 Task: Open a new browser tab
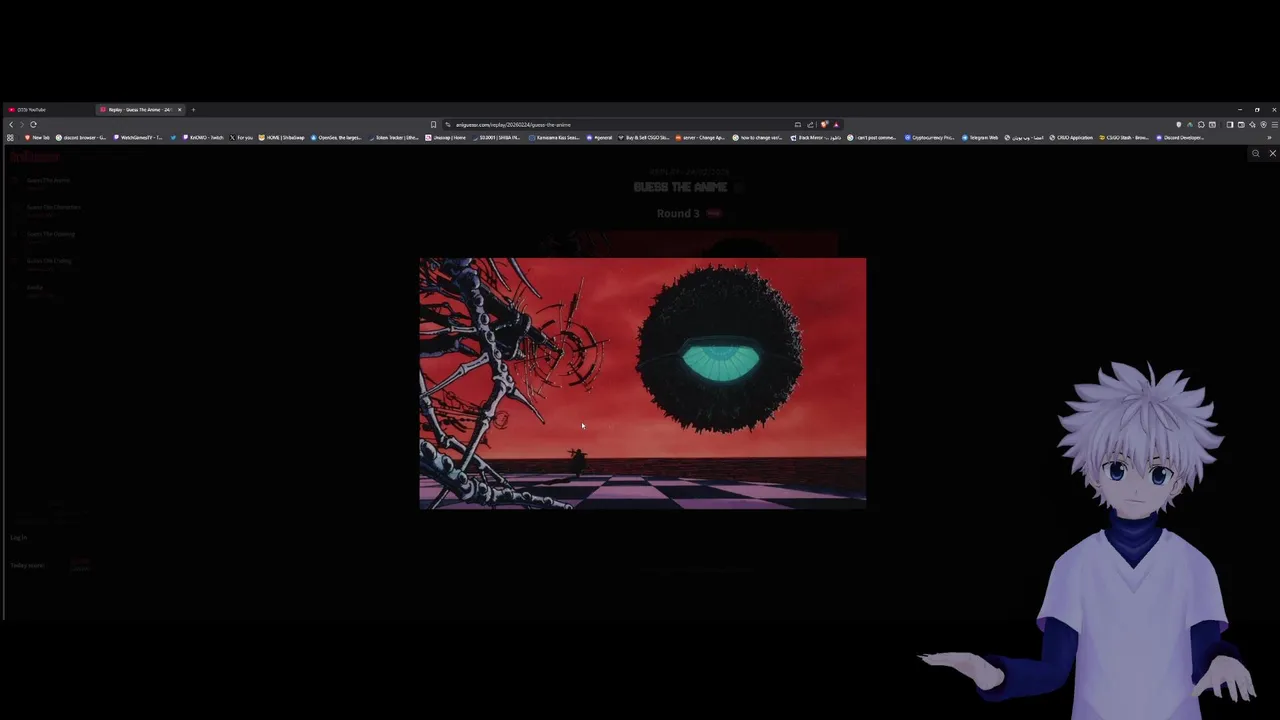193,109
